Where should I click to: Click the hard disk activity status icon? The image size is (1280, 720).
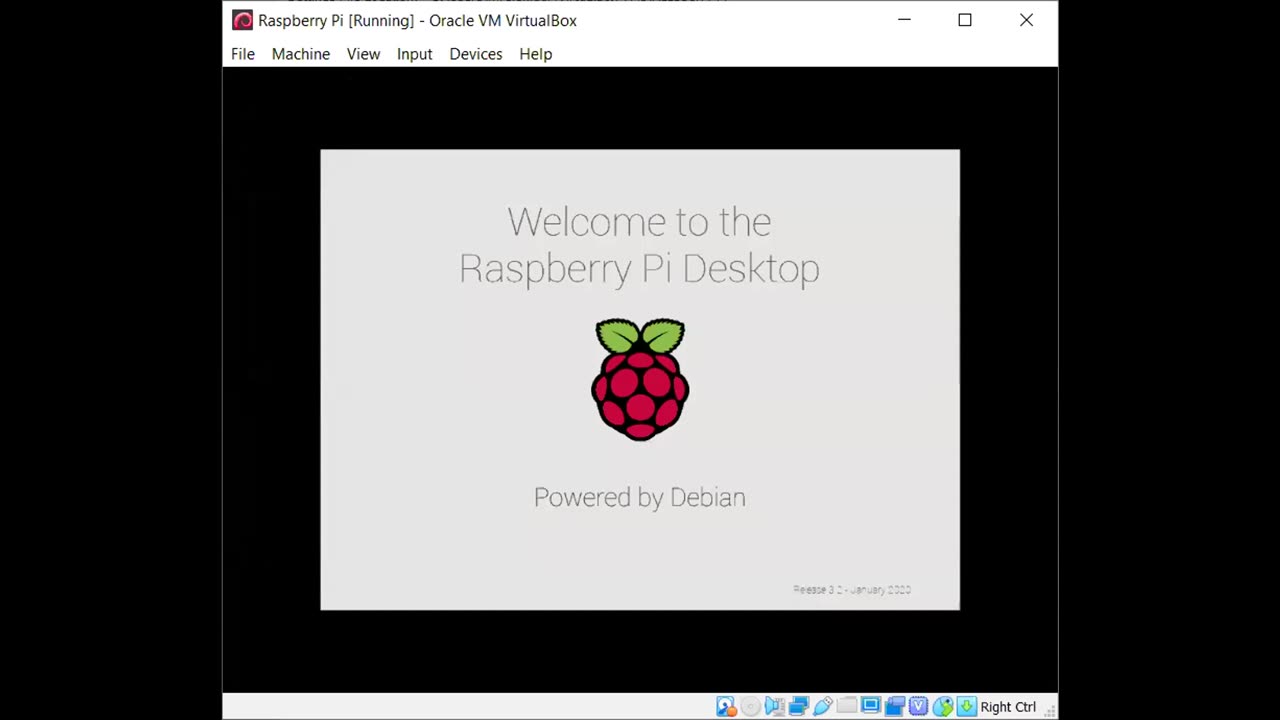(x=726, y=707)
